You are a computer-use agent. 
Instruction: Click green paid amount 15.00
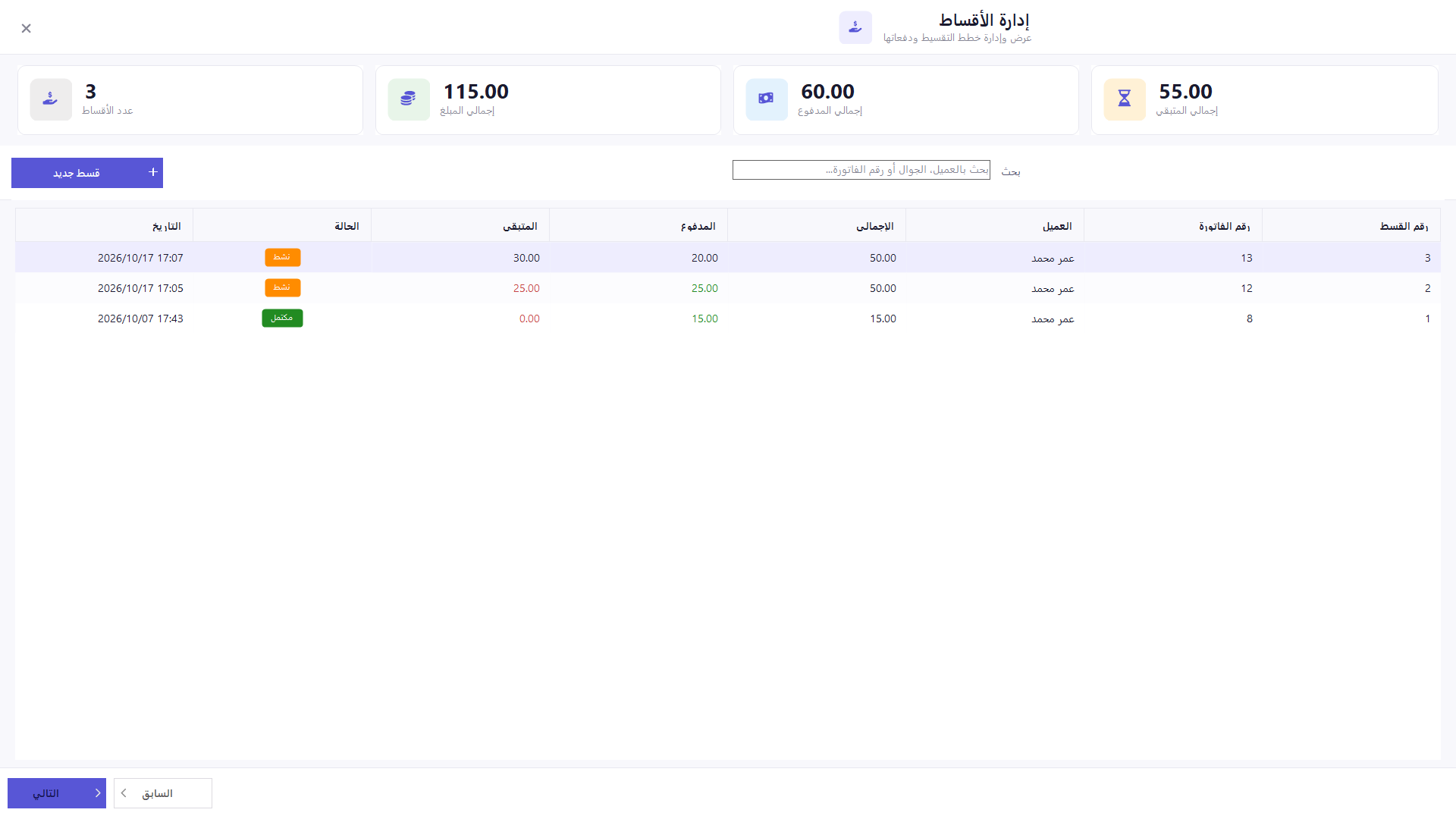pyautogui.click(x=704, y=318)
